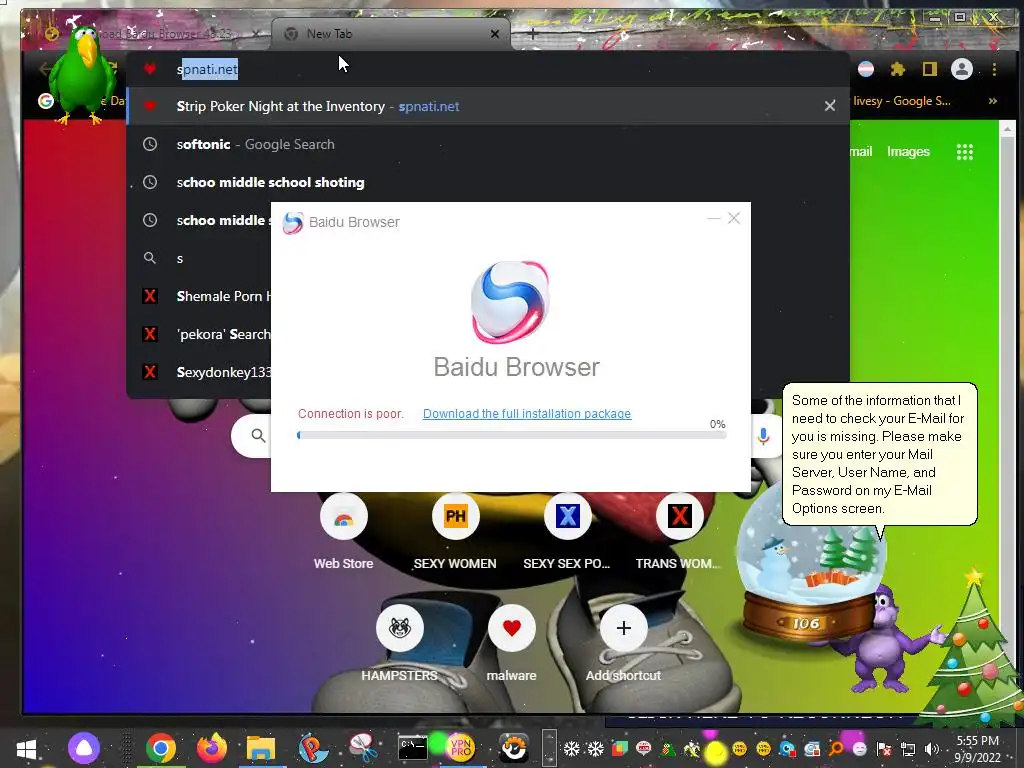Open File Explorer from the taskbar

pyautogui.click(x=261, y=748)
